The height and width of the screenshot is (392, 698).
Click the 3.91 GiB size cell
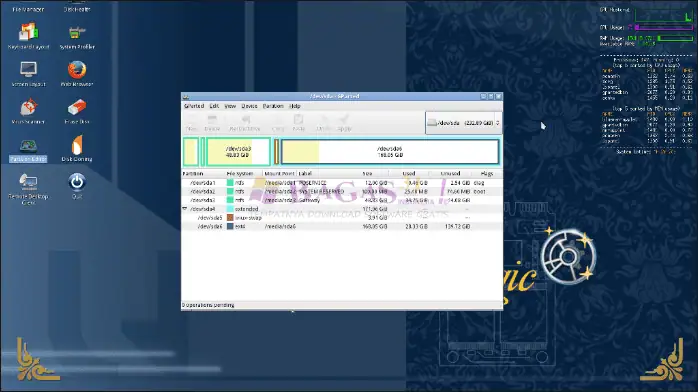377,218
